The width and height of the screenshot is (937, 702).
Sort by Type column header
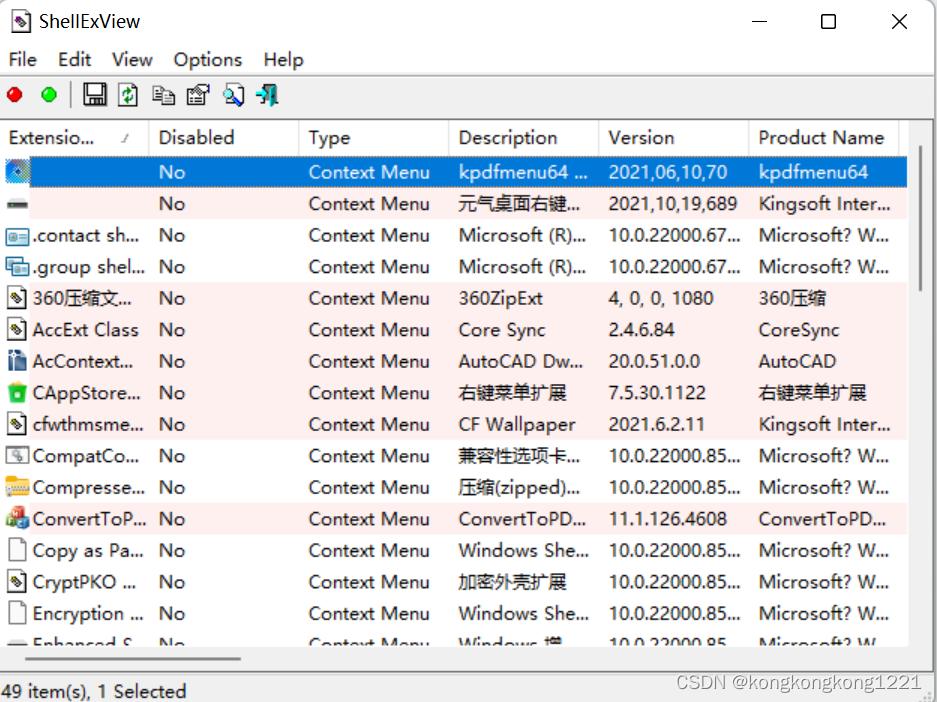tap(373, 138)
